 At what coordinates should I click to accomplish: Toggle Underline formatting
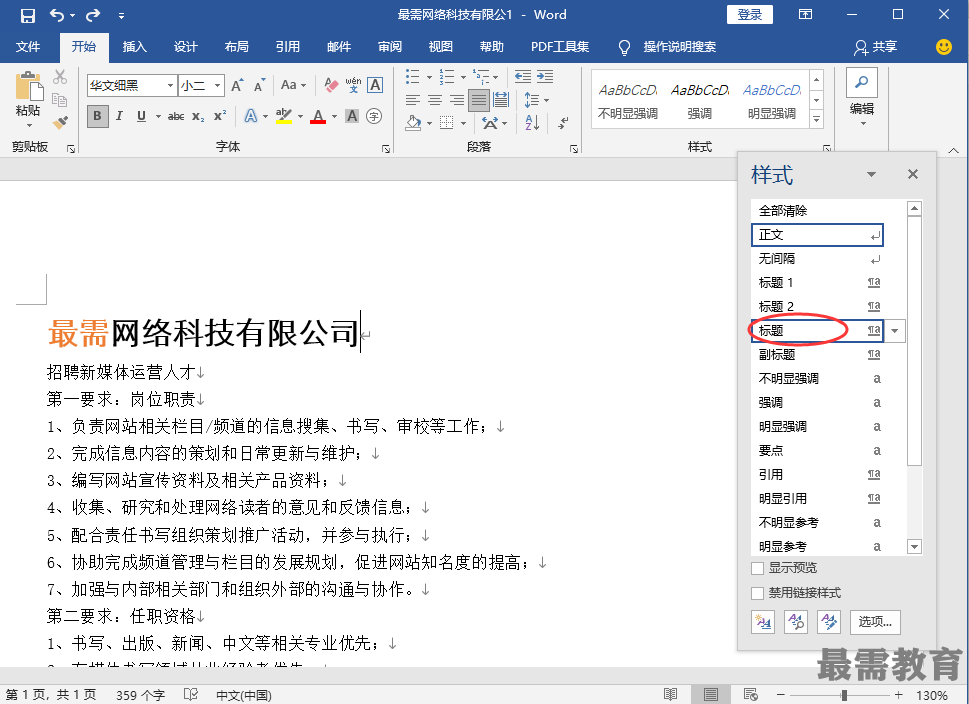(x=142, y=116)
